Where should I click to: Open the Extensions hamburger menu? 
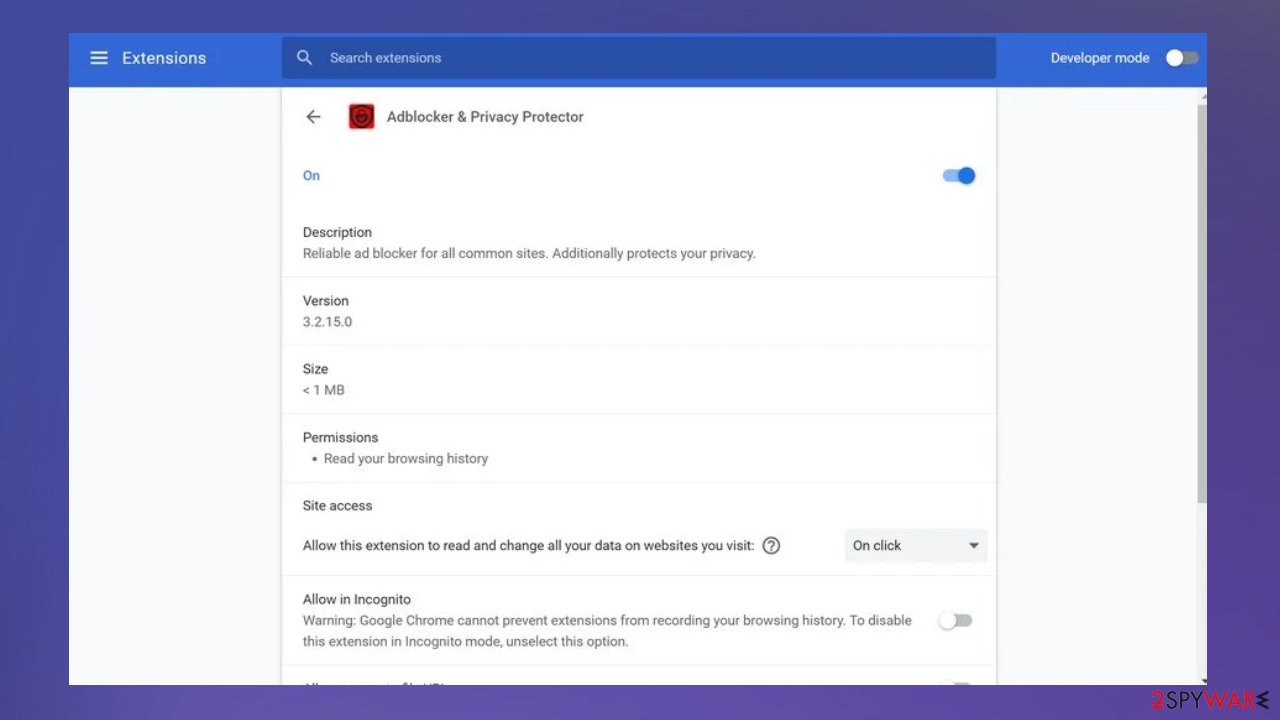[x=98, y=57]
